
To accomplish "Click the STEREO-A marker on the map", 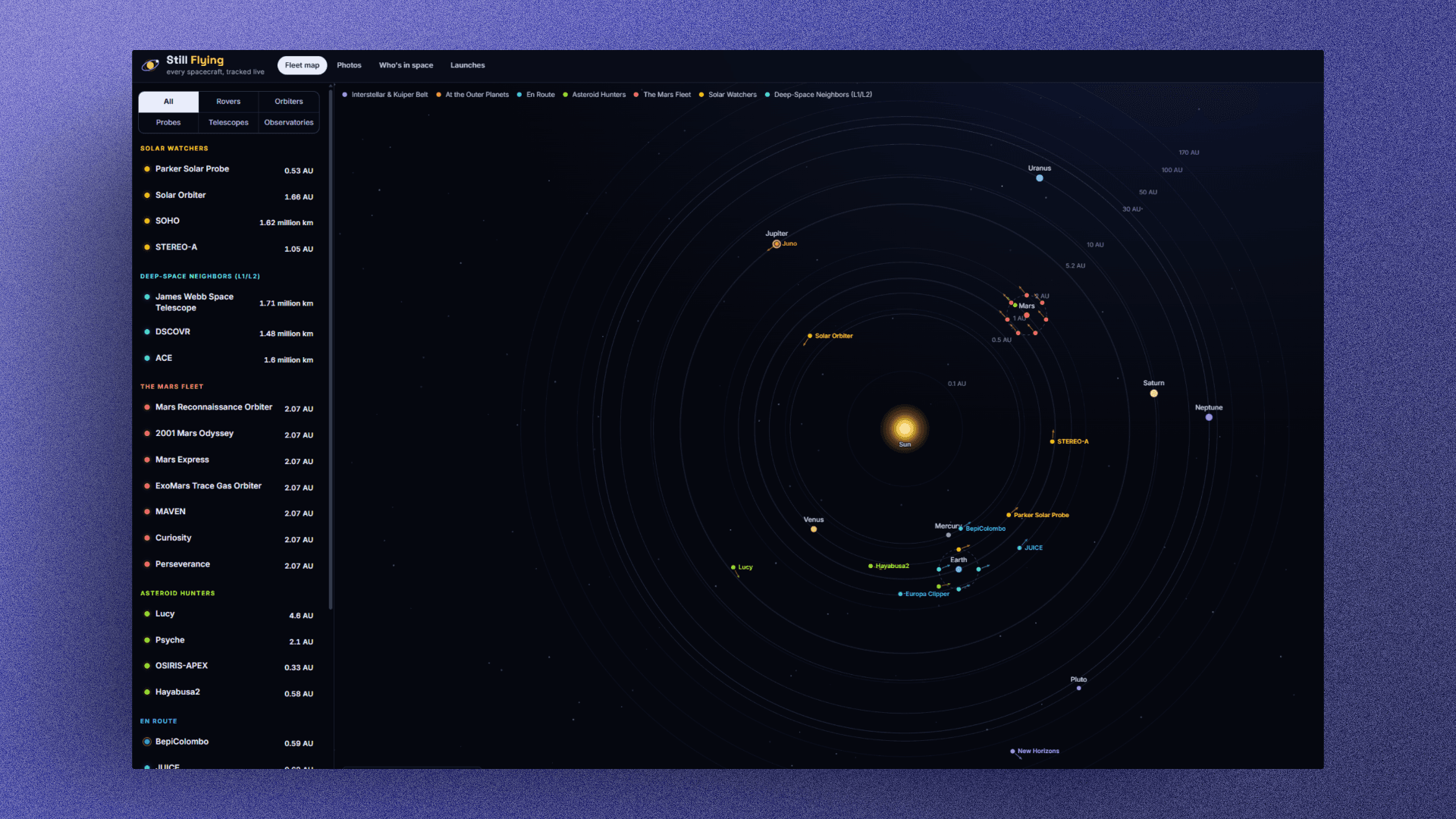I will click(x=1052, y=441).
